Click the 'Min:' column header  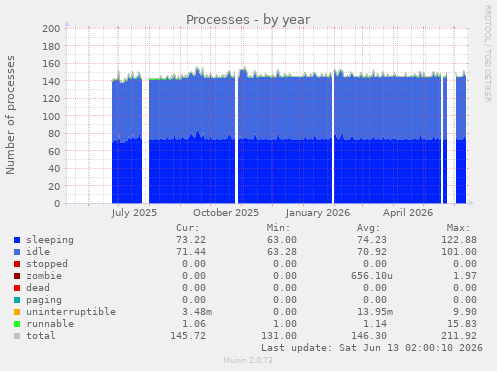278,228
